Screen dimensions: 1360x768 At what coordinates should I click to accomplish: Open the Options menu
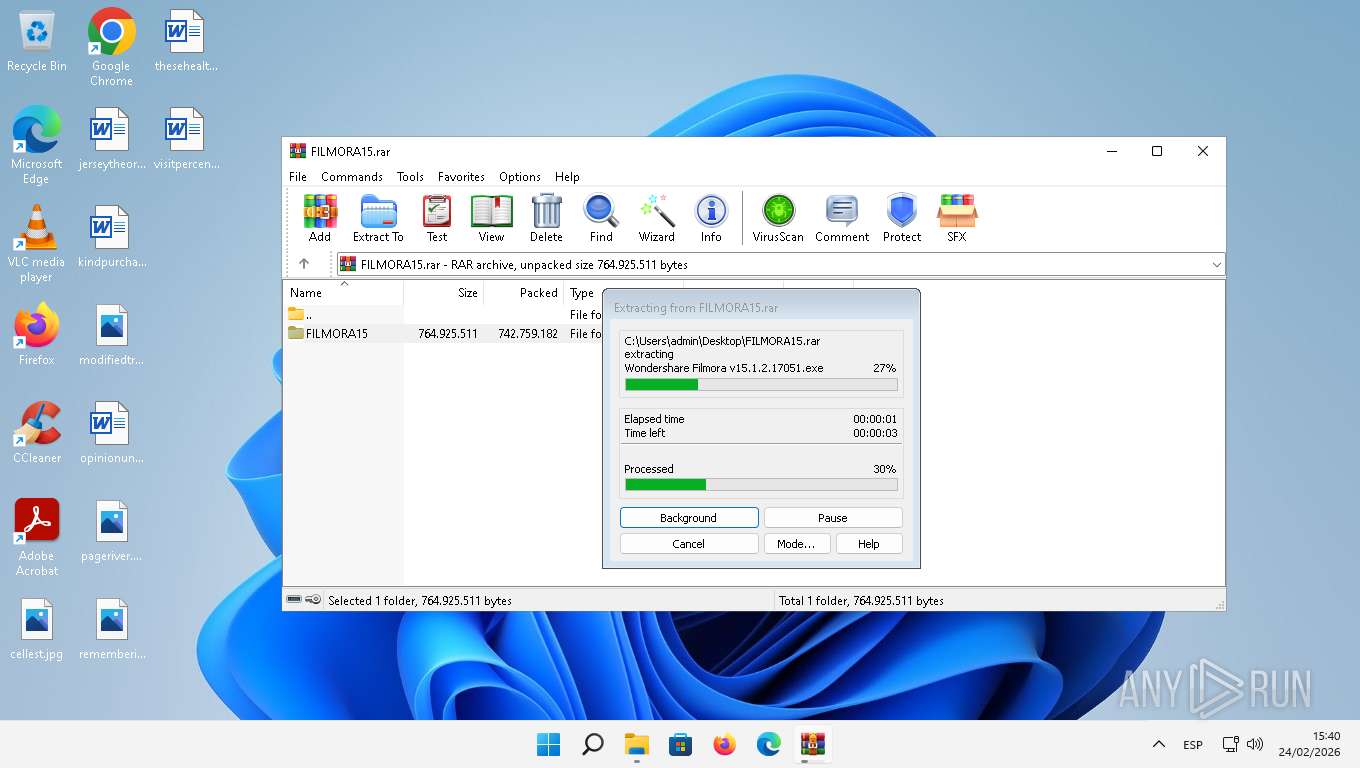pyautogui.click(x=520, y=176)
